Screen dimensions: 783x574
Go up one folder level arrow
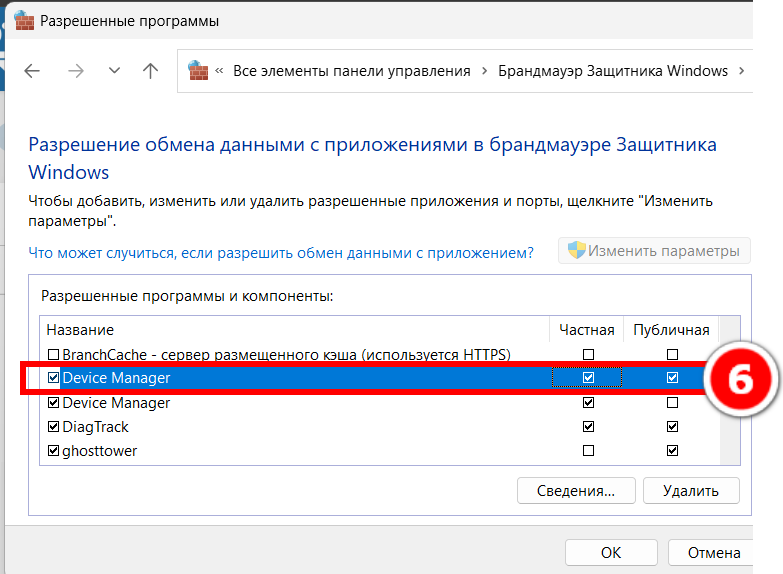150,70
